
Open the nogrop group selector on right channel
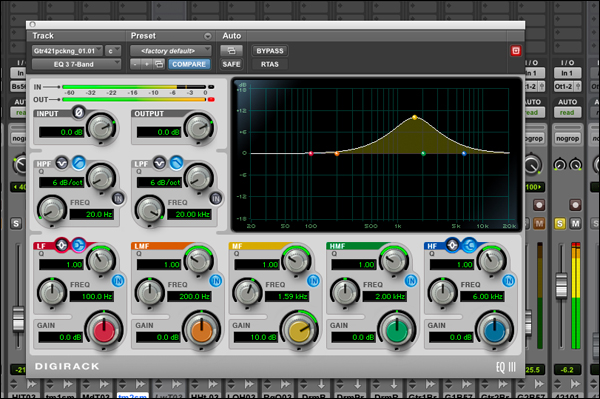(x=567, y=138)
